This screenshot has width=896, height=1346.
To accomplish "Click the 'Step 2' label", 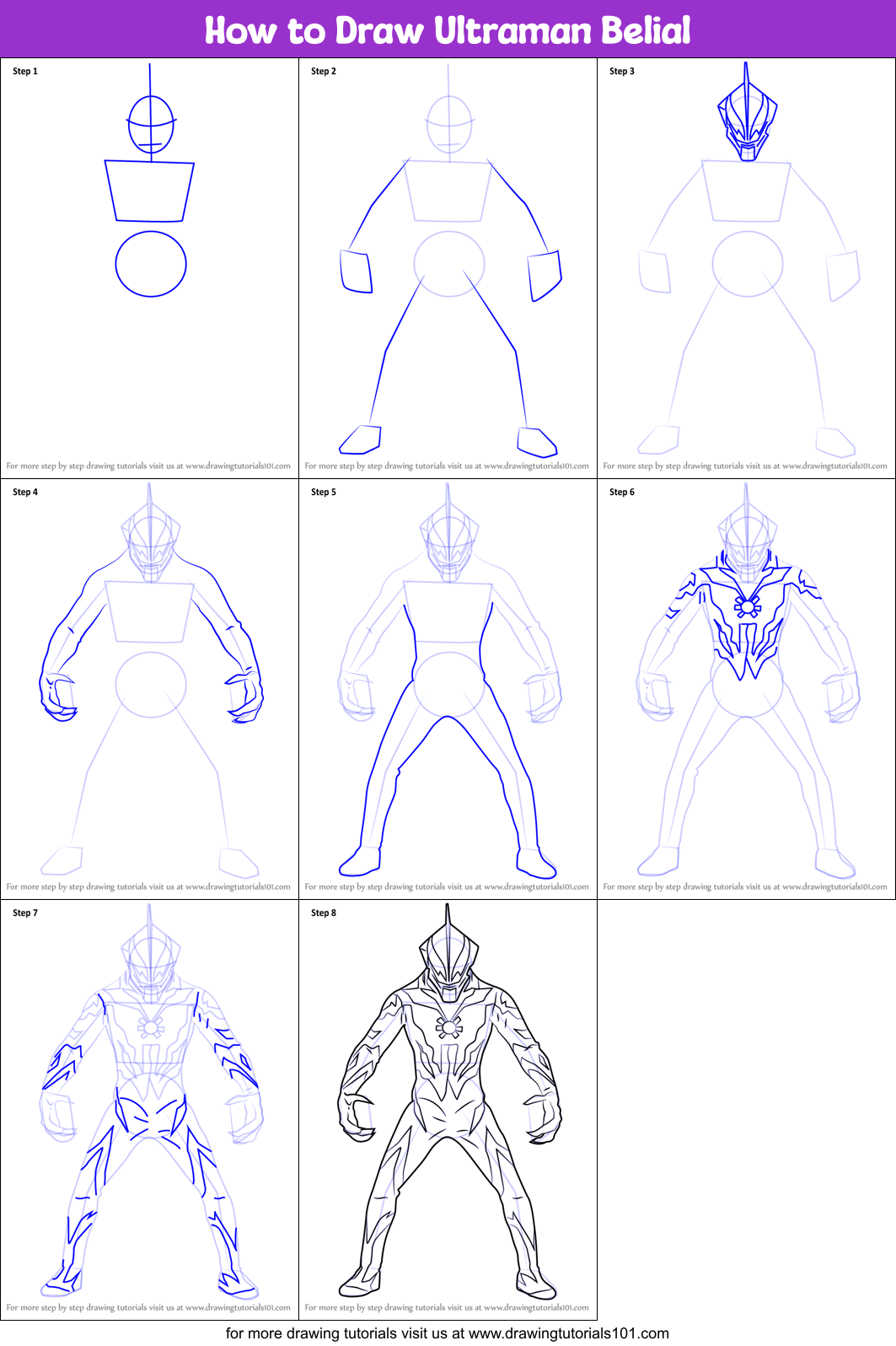I will [x=324, y=71].
